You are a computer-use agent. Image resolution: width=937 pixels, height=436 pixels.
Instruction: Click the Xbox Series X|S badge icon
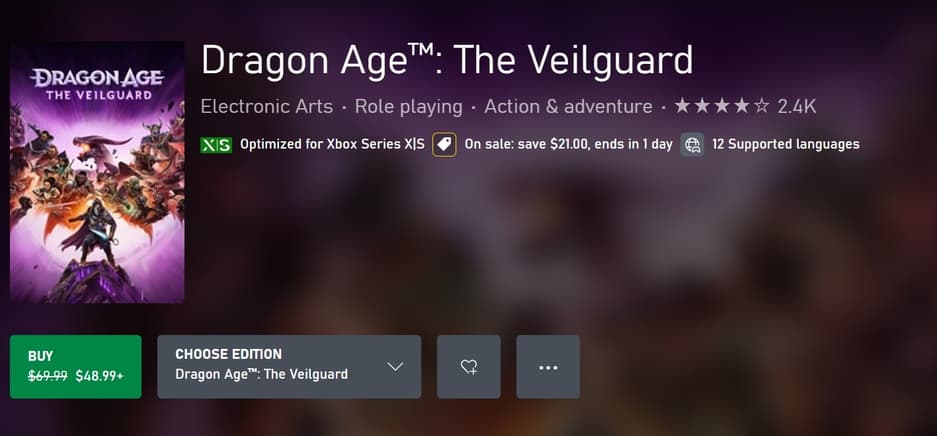tap(216, 145)
